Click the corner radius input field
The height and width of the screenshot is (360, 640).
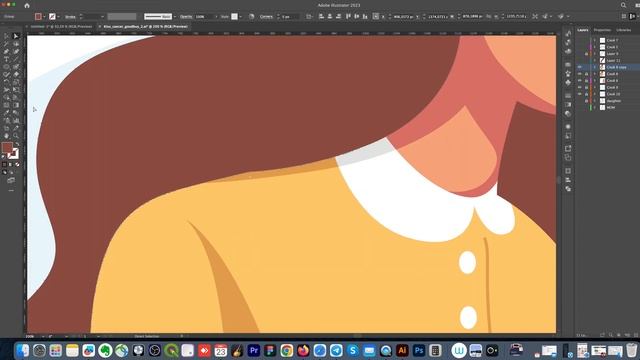pyautogui.click(x=291, y=17)
